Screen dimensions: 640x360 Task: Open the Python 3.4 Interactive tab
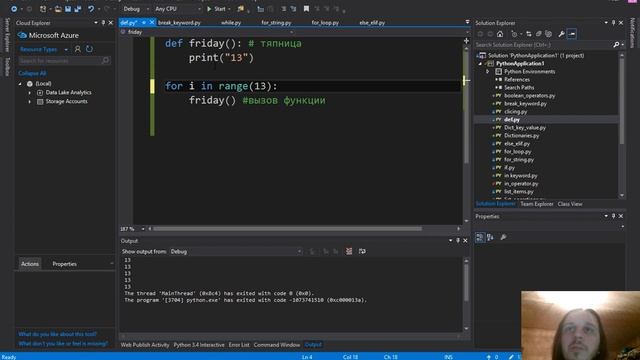(199, 345)
